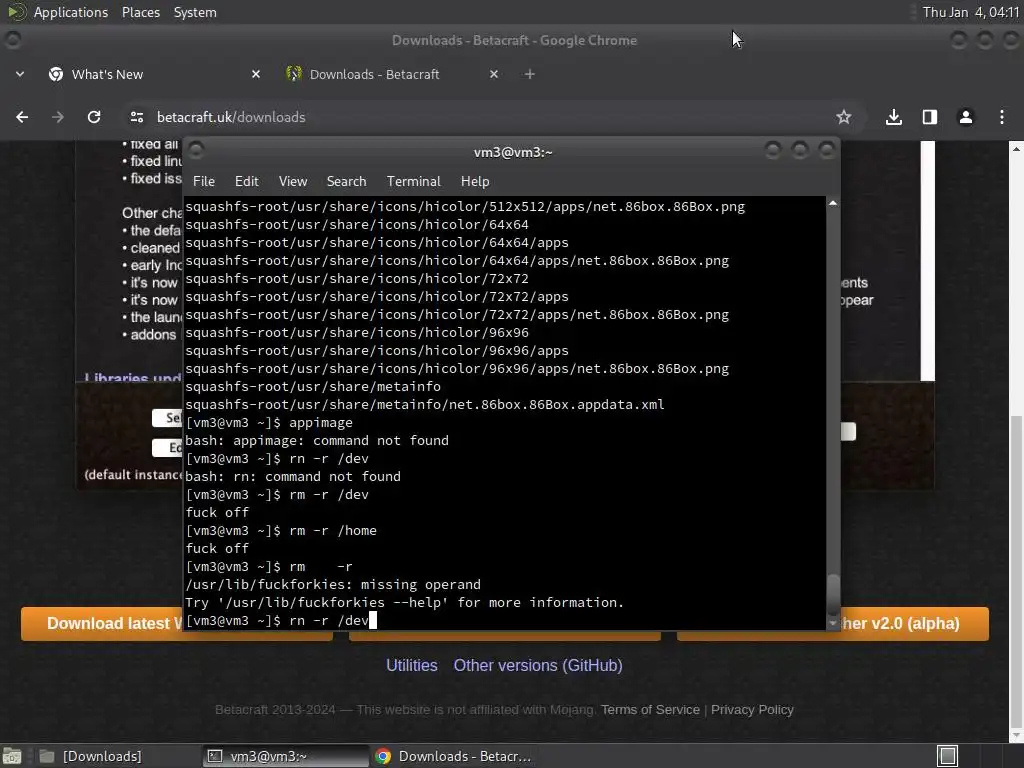Click terminal scrollbar up arrow
The height and width of the screenshot is (768, 1024).
[x=833, y=203]
